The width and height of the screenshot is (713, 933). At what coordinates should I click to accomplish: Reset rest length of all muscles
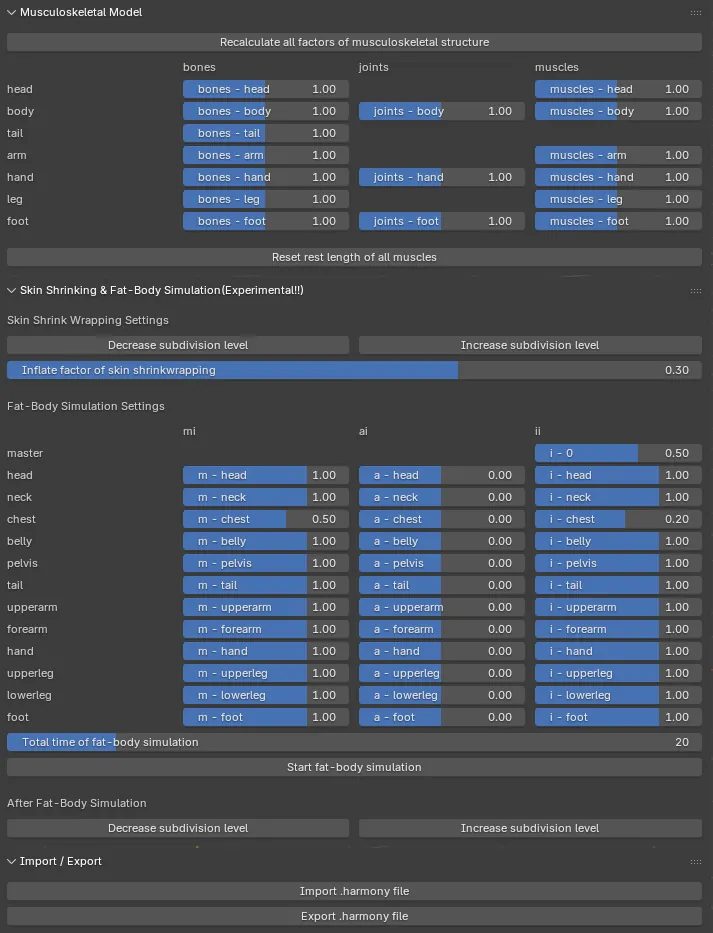pos(354,257)
